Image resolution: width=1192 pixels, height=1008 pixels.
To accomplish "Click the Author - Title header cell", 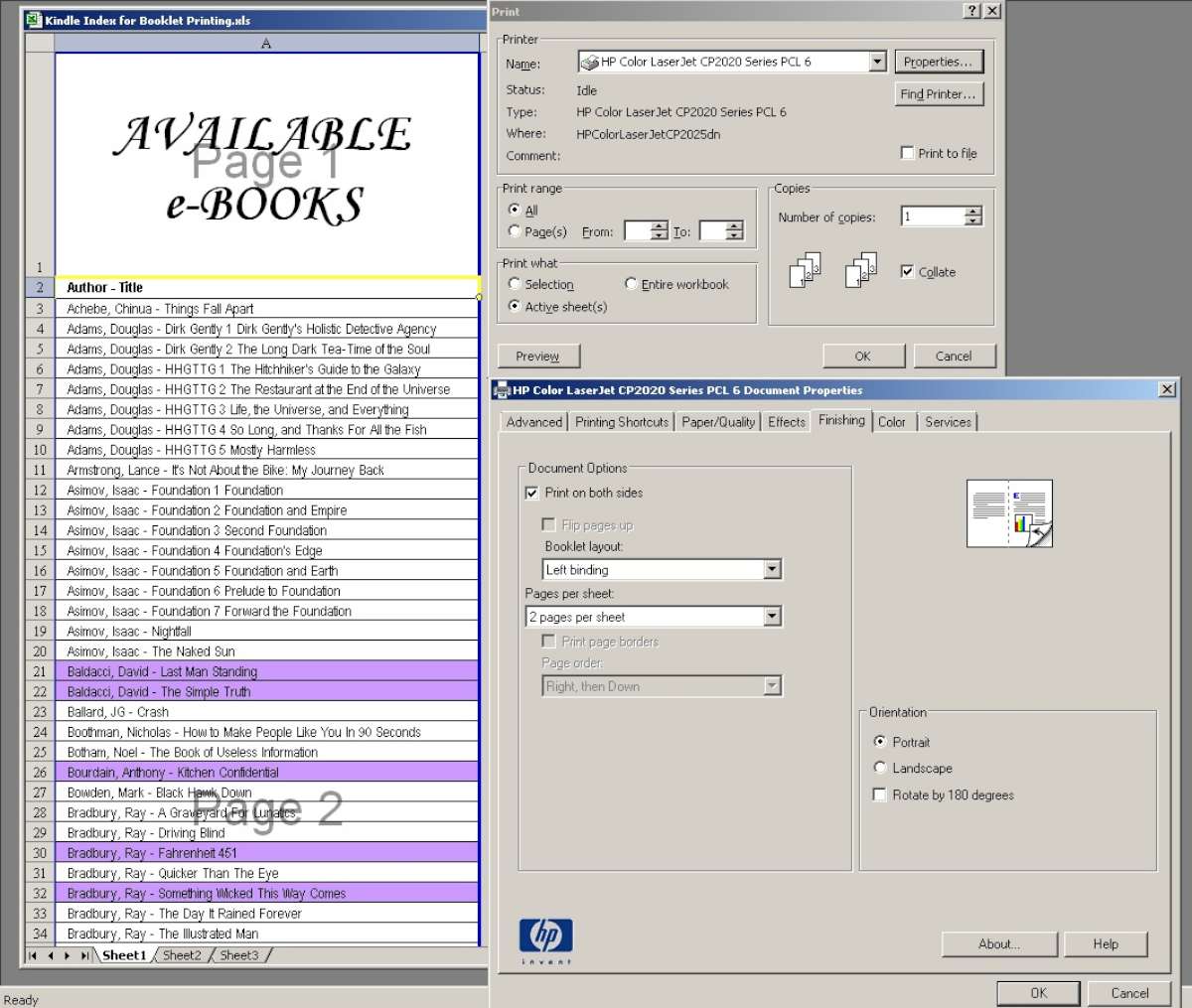I will 266,287.
